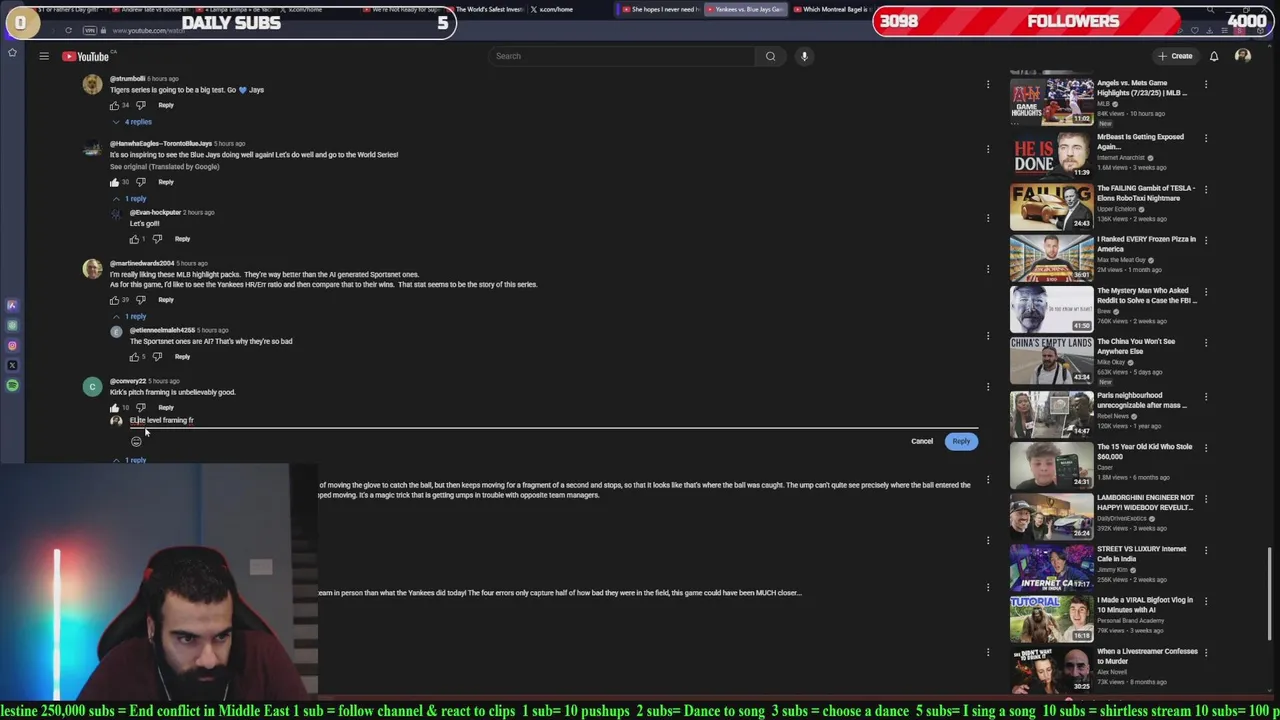This screenshot has width=1280, height=720.
Task: Dislike the Kirk's pitch framing comment
Action: click(140, 408)
